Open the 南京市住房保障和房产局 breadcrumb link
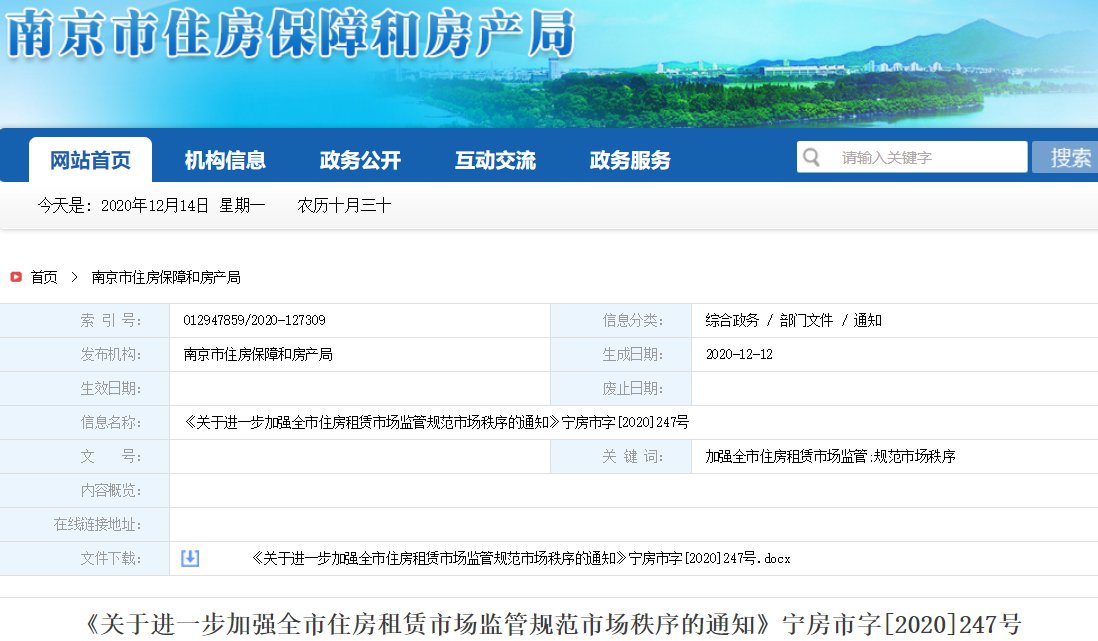Screen dimensions: 1098x641 pyautogui.click(x=166, y=277)
